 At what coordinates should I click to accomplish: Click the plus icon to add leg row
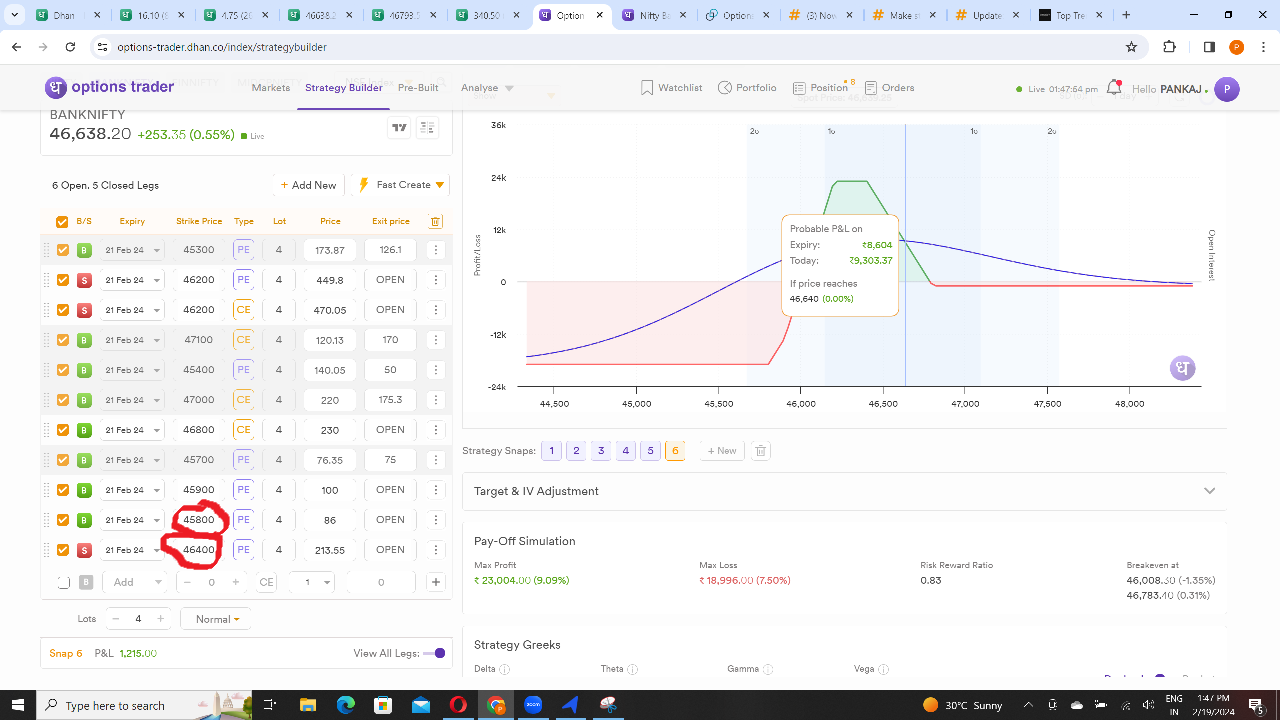(435, 582)
